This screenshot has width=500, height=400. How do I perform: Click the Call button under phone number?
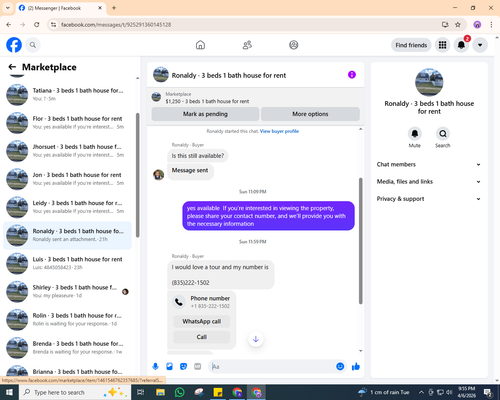coord(202,337)
